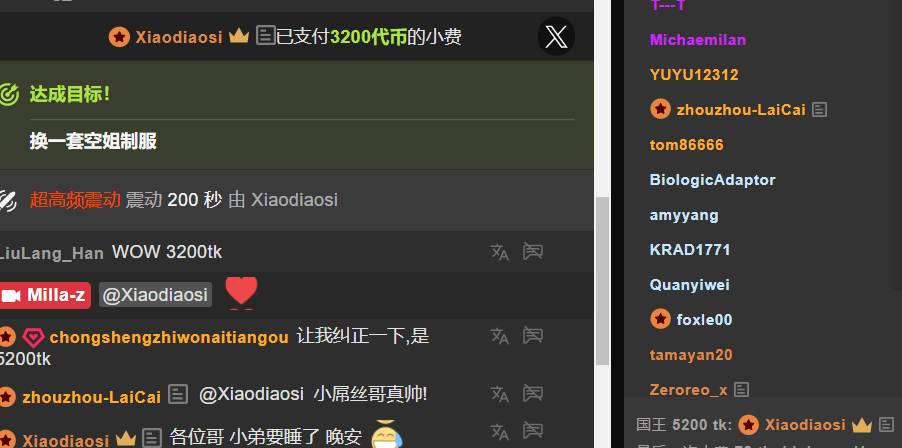The height and width of the screenshot is (448, 902).
Task: Click the chat panel vertical scrollbar
Action: point(602,281)
